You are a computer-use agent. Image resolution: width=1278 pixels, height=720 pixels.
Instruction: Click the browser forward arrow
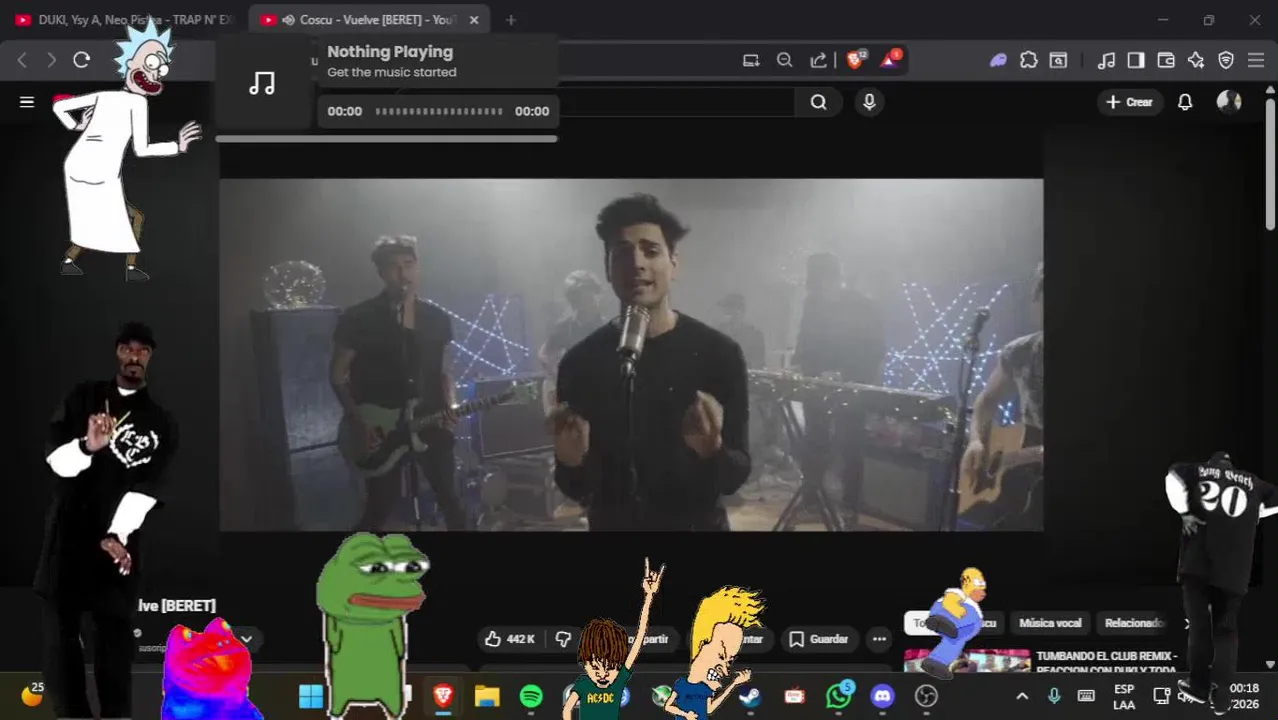click(52, 60)
